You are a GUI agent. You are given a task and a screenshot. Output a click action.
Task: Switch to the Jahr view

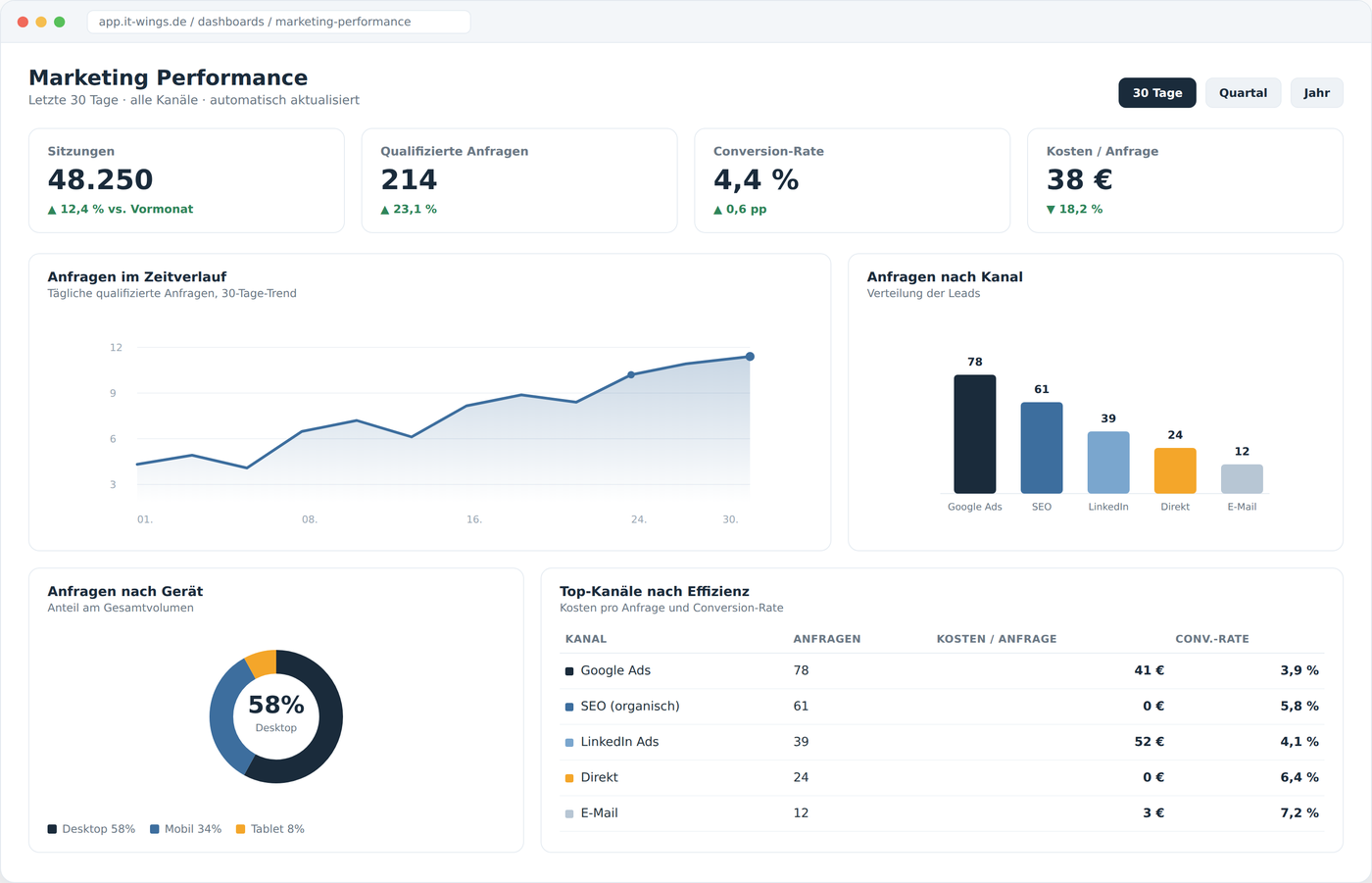tap(1316, 92)
